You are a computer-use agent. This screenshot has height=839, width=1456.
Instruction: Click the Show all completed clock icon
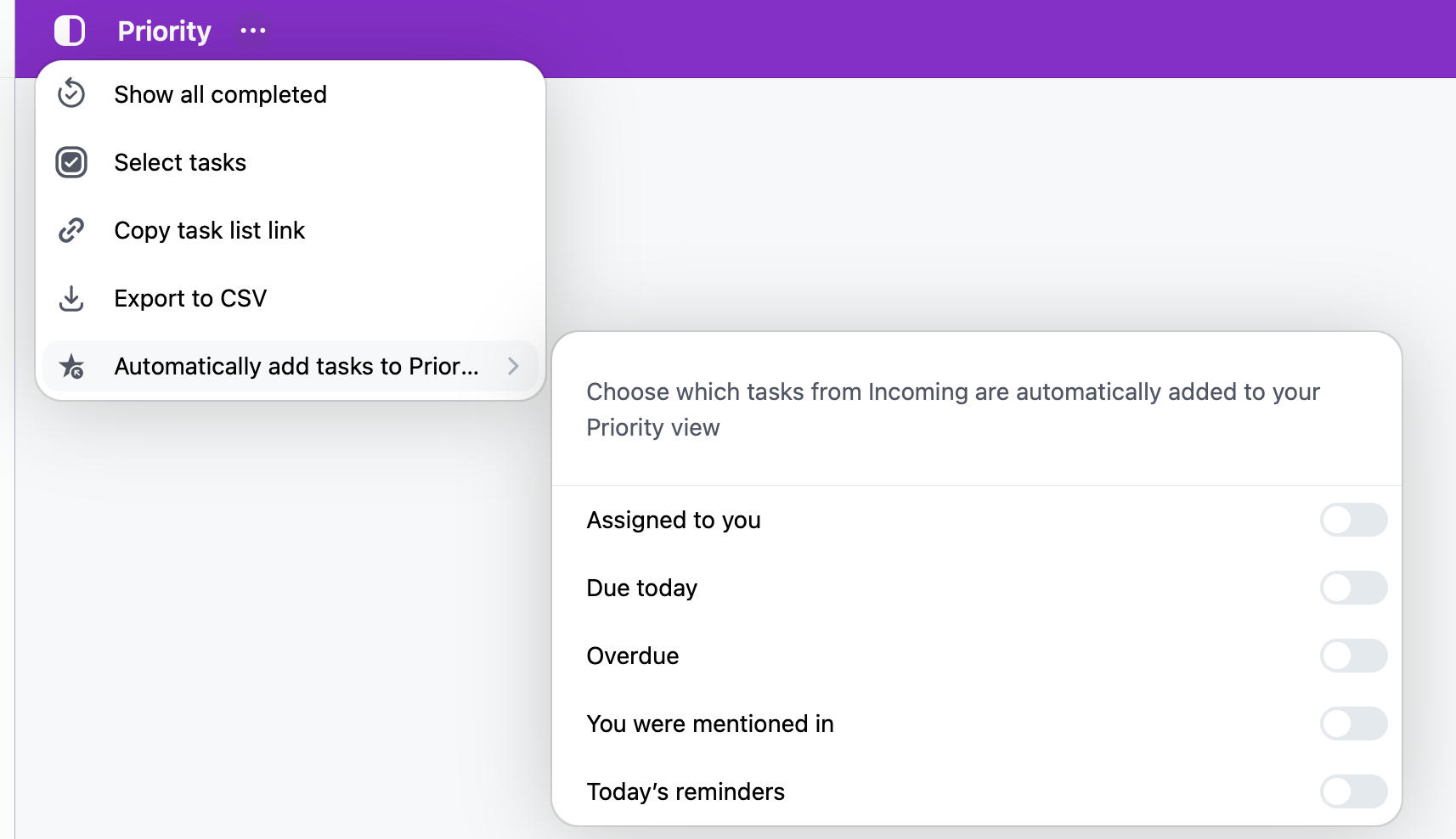click(71, 93)
